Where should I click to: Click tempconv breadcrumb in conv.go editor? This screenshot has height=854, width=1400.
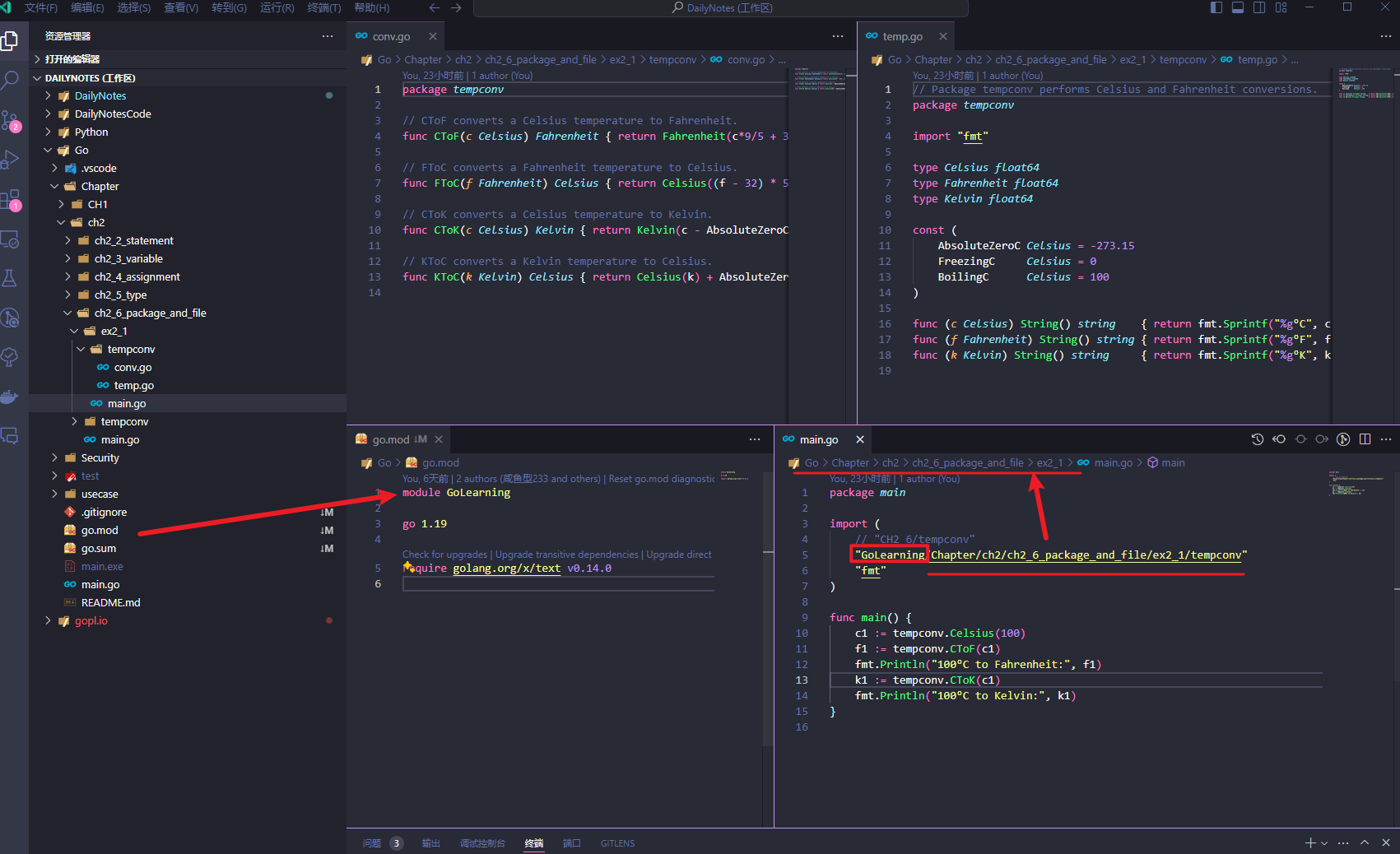tap(672, 60)
